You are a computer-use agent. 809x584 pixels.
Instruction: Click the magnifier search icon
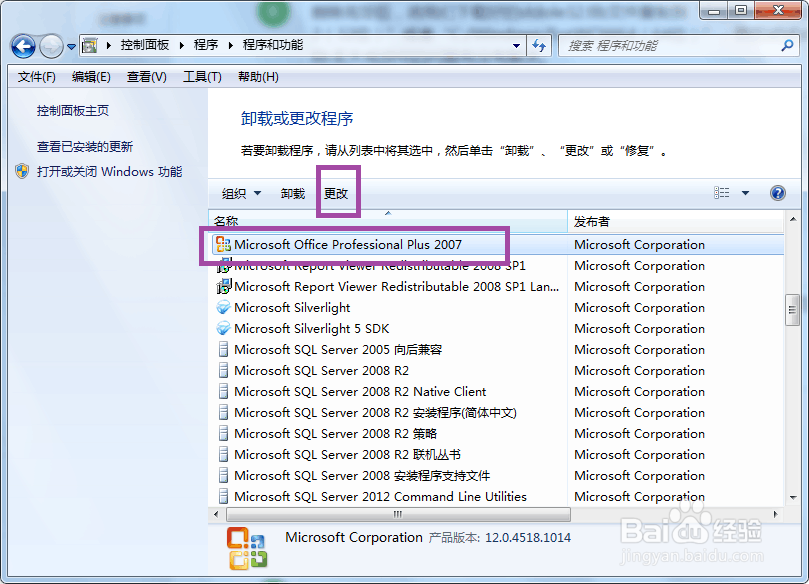pos(787,45)
